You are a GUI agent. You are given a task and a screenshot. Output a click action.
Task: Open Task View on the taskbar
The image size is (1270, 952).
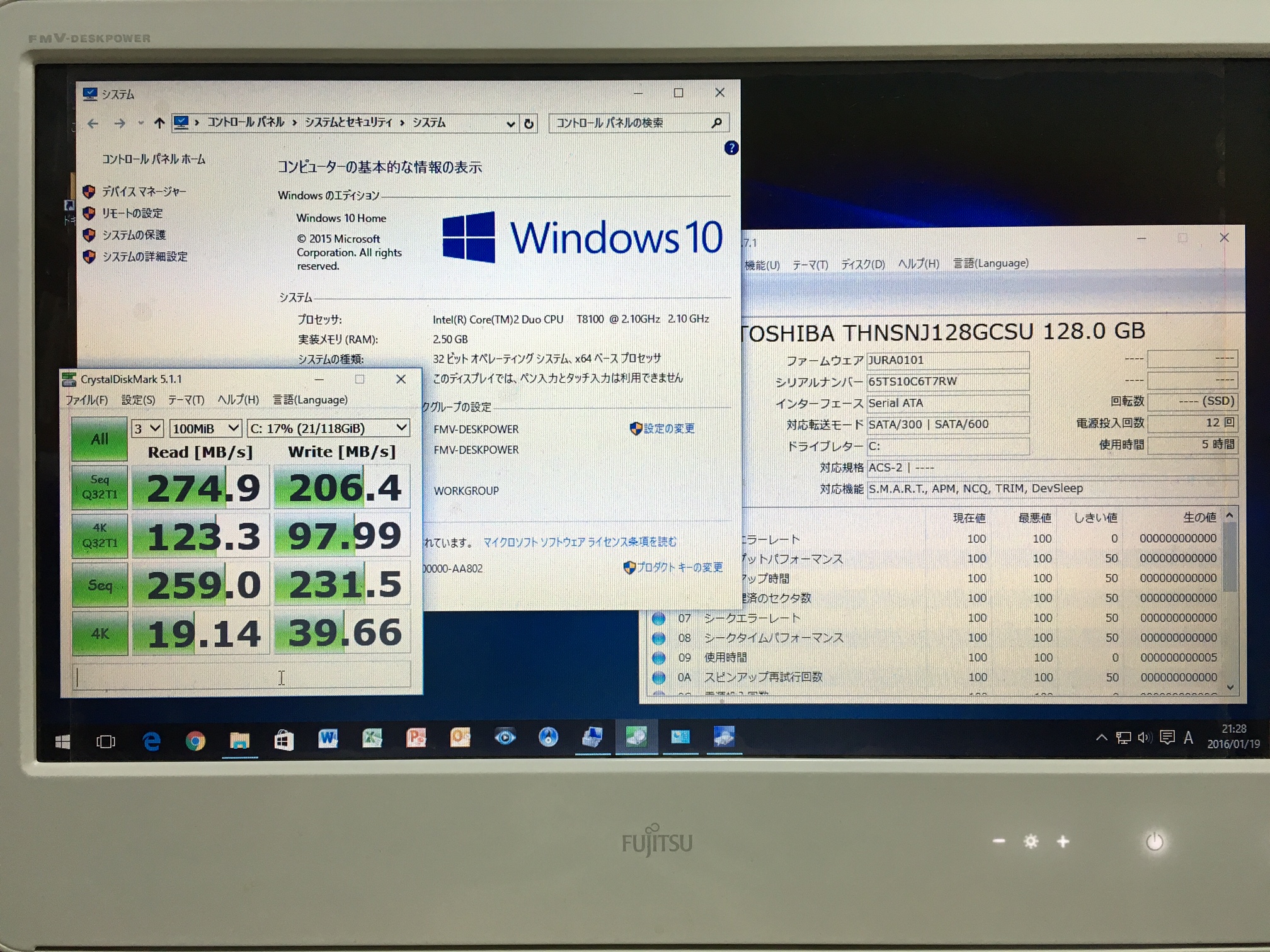tap(106, 742)
